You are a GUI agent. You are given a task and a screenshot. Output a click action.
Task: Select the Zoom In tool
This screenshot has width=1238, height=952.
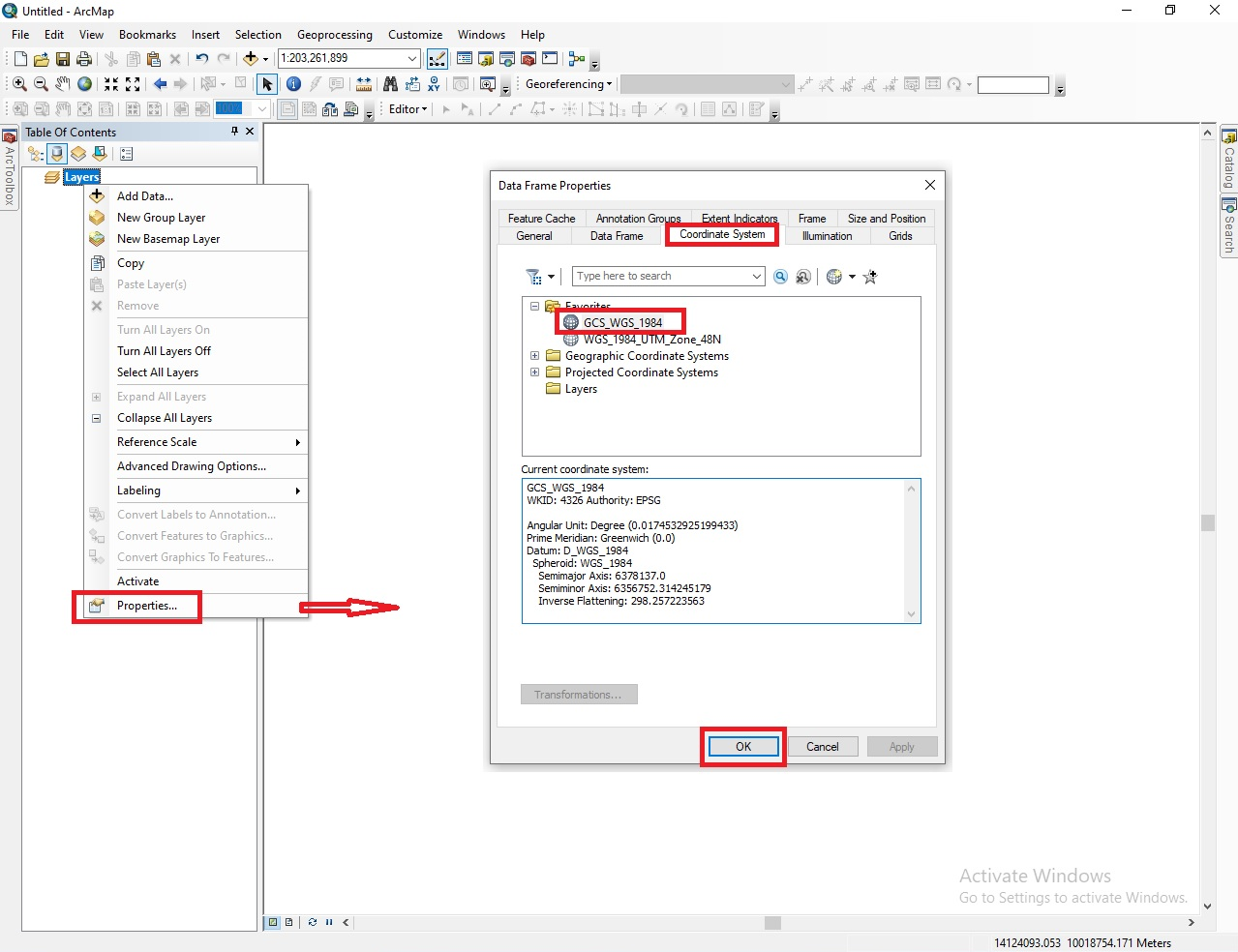click(x=19, y=84)
